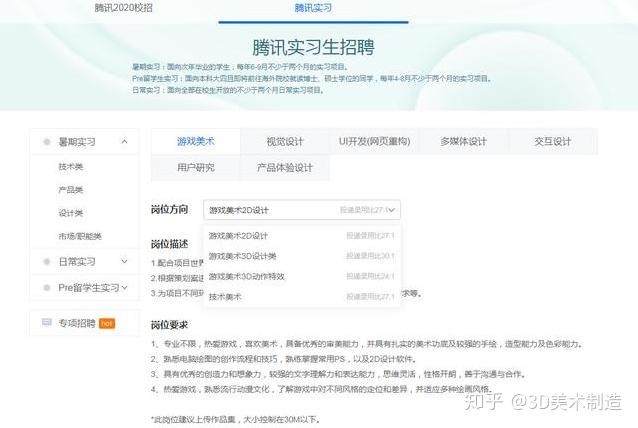Click the 岗位方向 dropdown arrow
This screenshot has height=428, width=638.
(391, 210)
